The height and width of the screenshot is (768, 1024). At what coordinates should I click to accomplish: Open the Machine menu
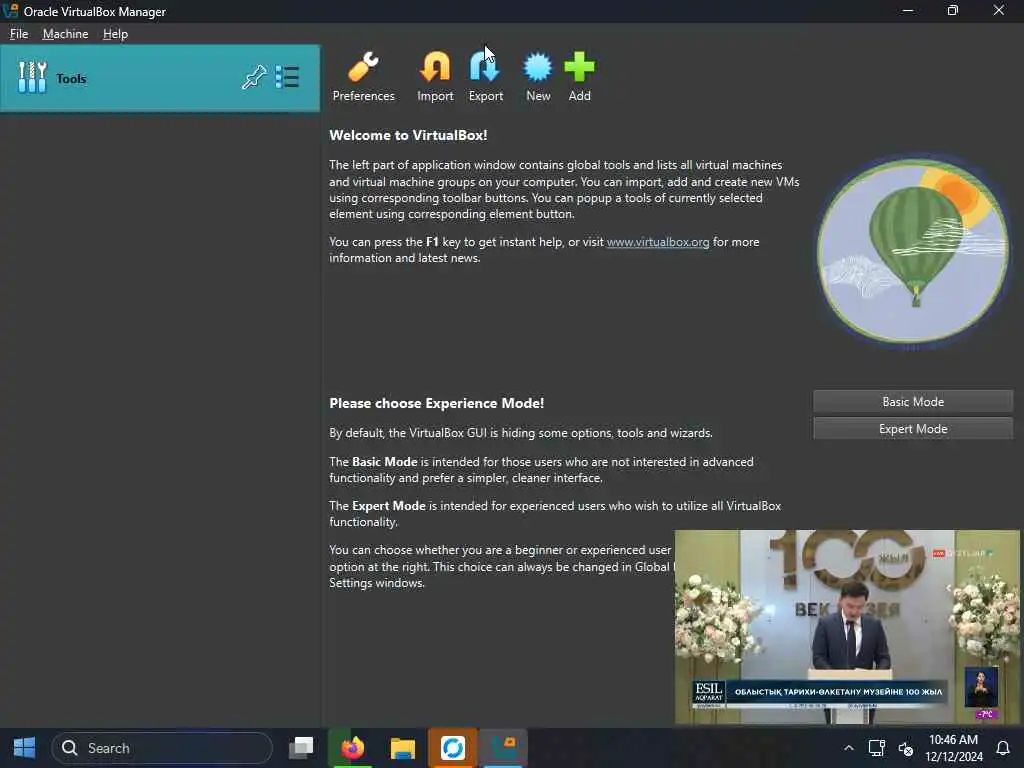click(65, 34)
